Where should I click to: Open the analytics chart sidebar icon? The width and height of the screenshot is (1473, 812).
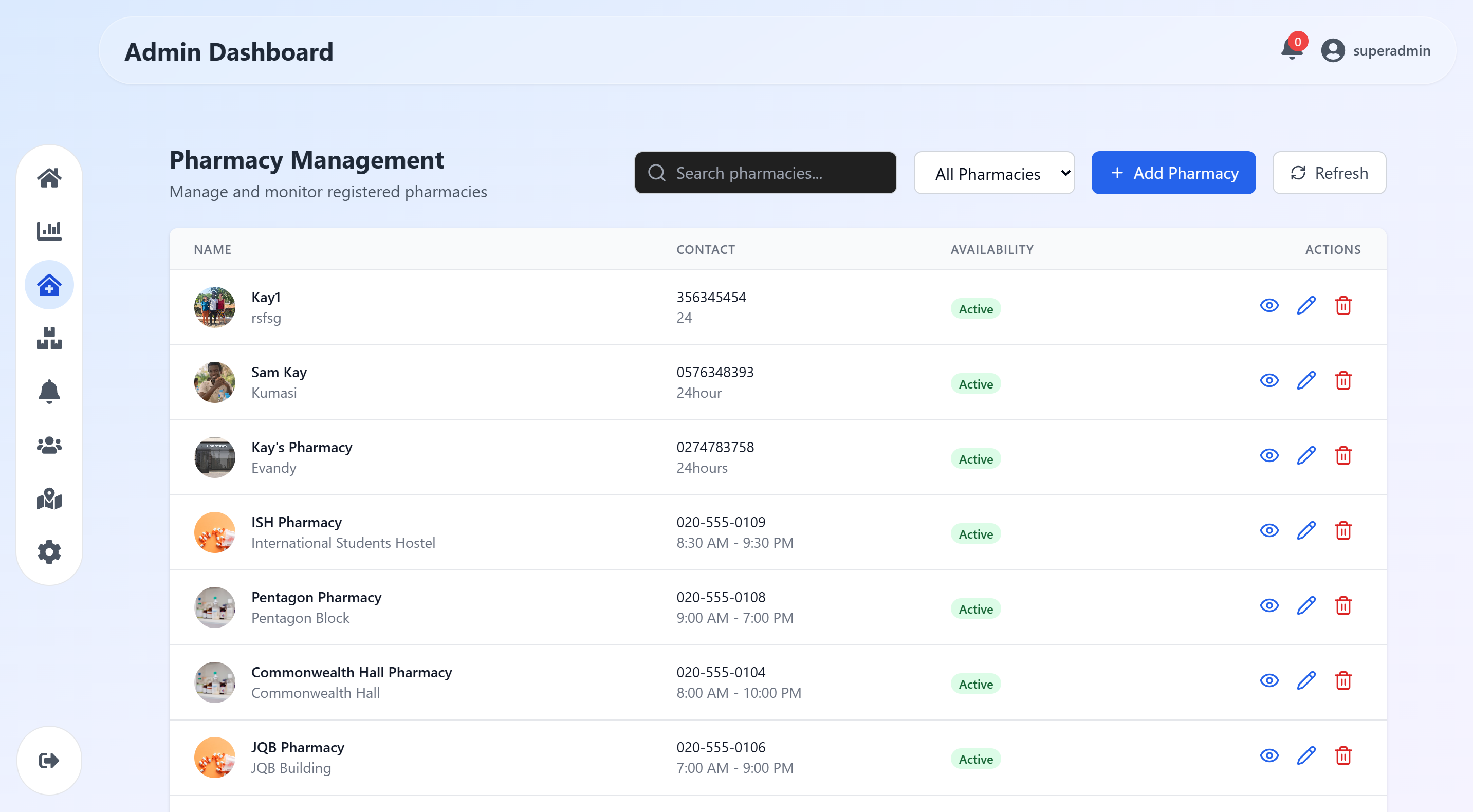[x=49, y=231]
